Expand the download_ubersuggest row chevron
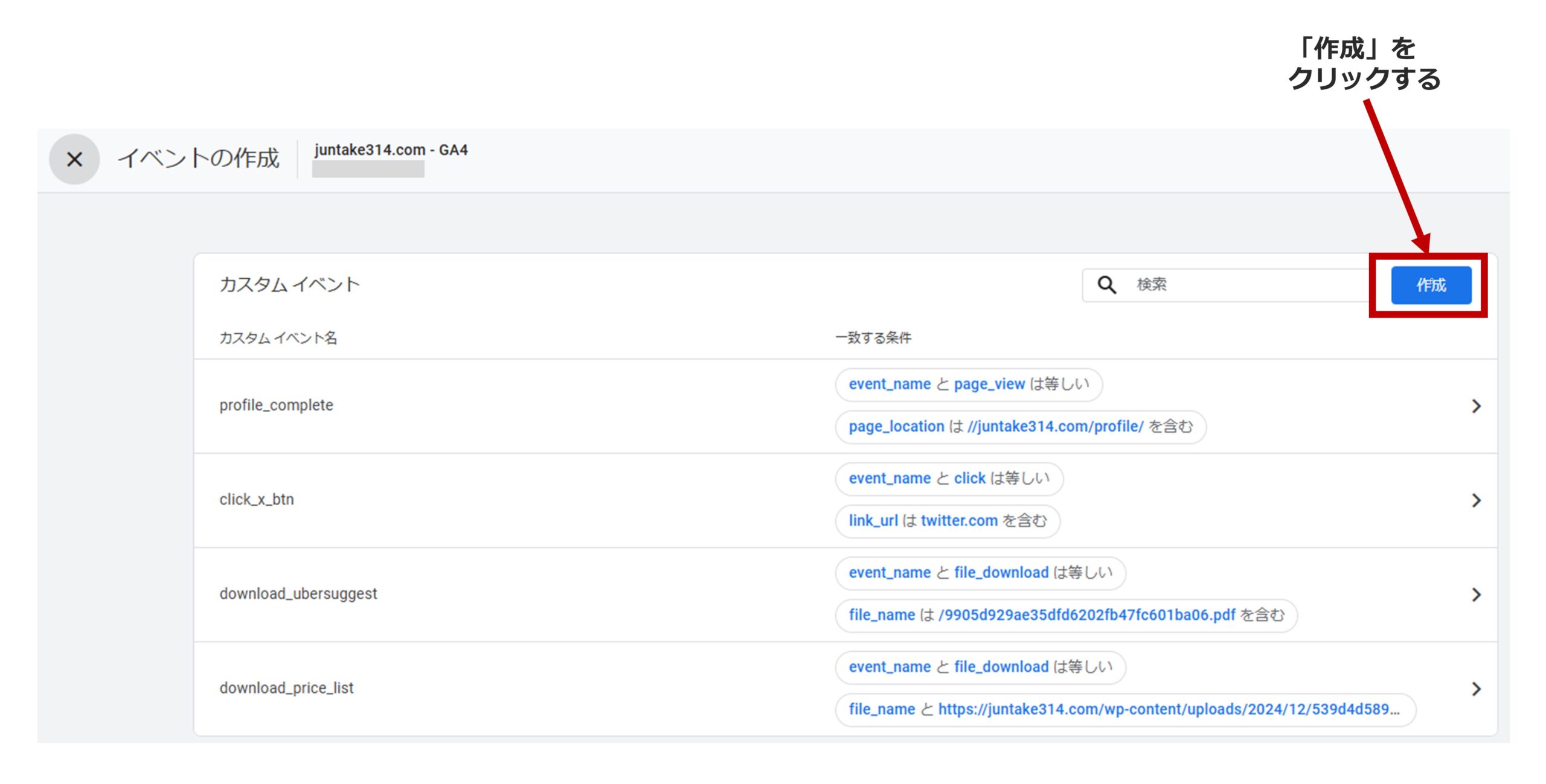Screen dimensions: 1546x784 (x=1476, y=594)
